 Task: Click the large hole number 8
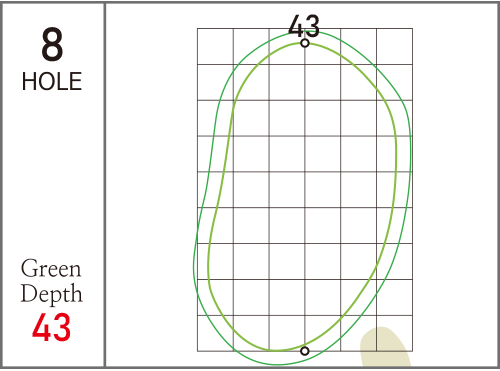[52, 45]
